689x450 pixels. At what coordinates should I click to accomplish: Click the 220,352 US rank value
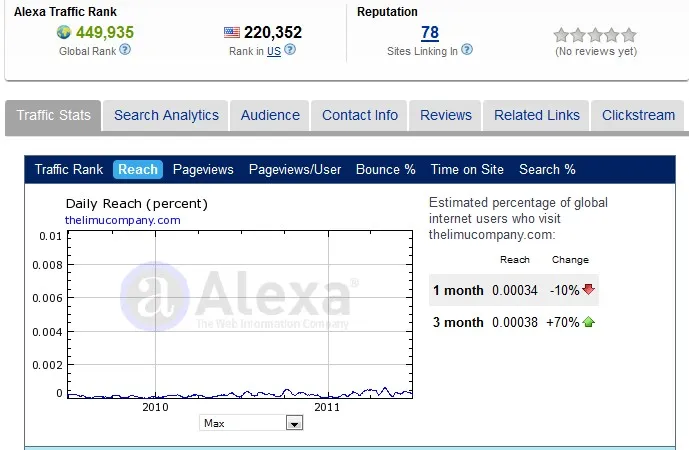[x=273, y=32]
